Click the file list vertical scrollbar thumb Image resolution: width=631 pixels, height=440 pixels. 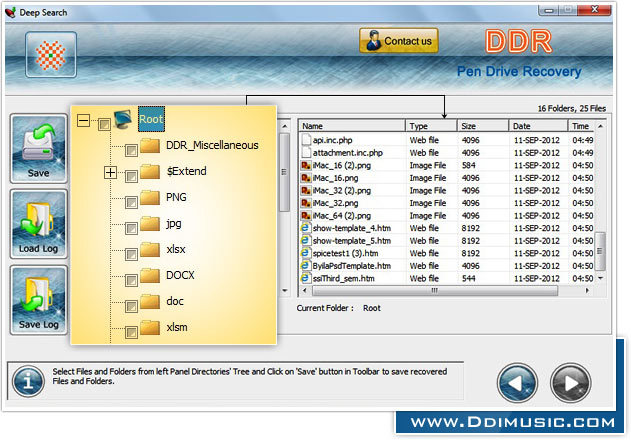click(x=600, y=251)
